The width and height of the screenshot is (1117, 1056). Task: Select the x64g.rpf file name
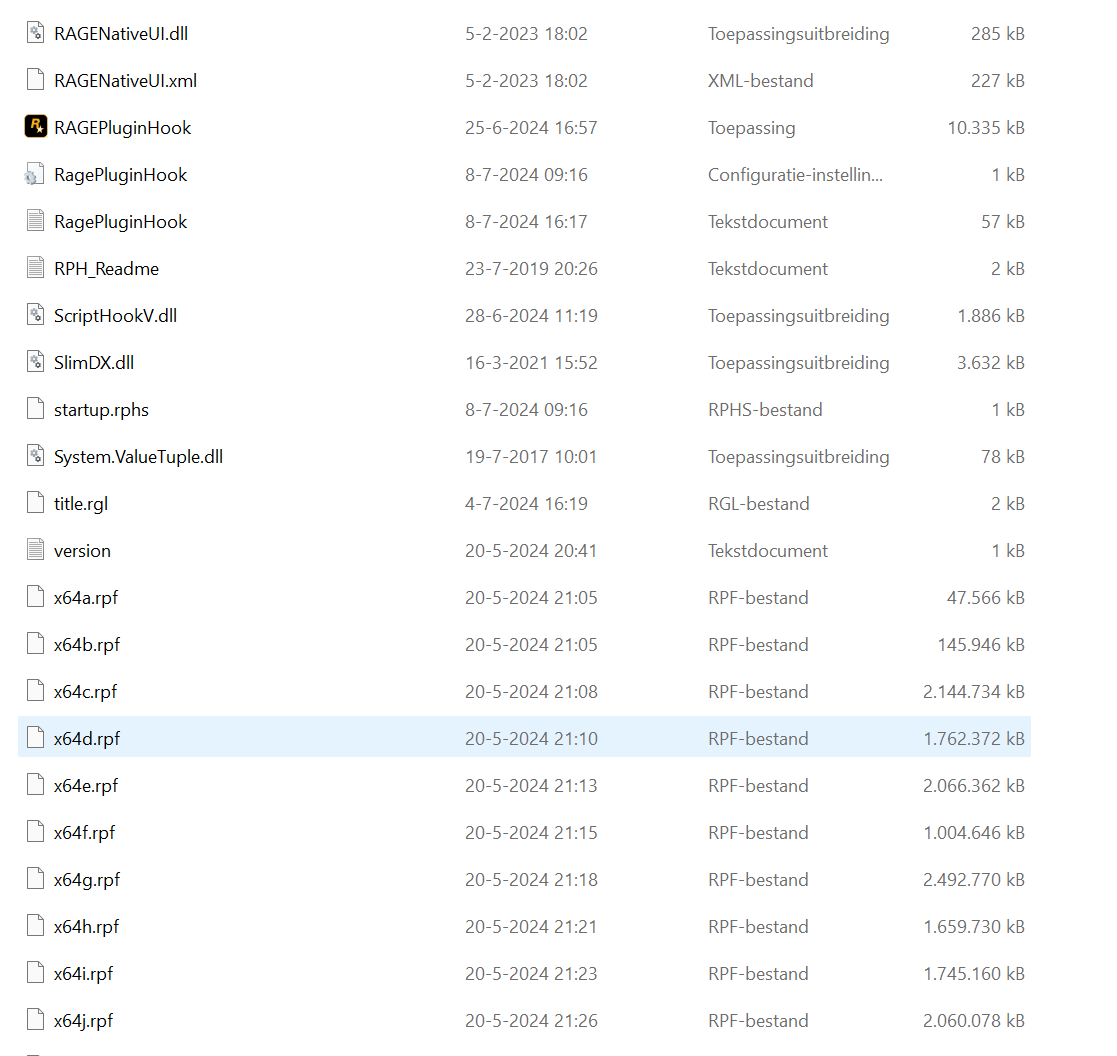[x=87, y=881]
